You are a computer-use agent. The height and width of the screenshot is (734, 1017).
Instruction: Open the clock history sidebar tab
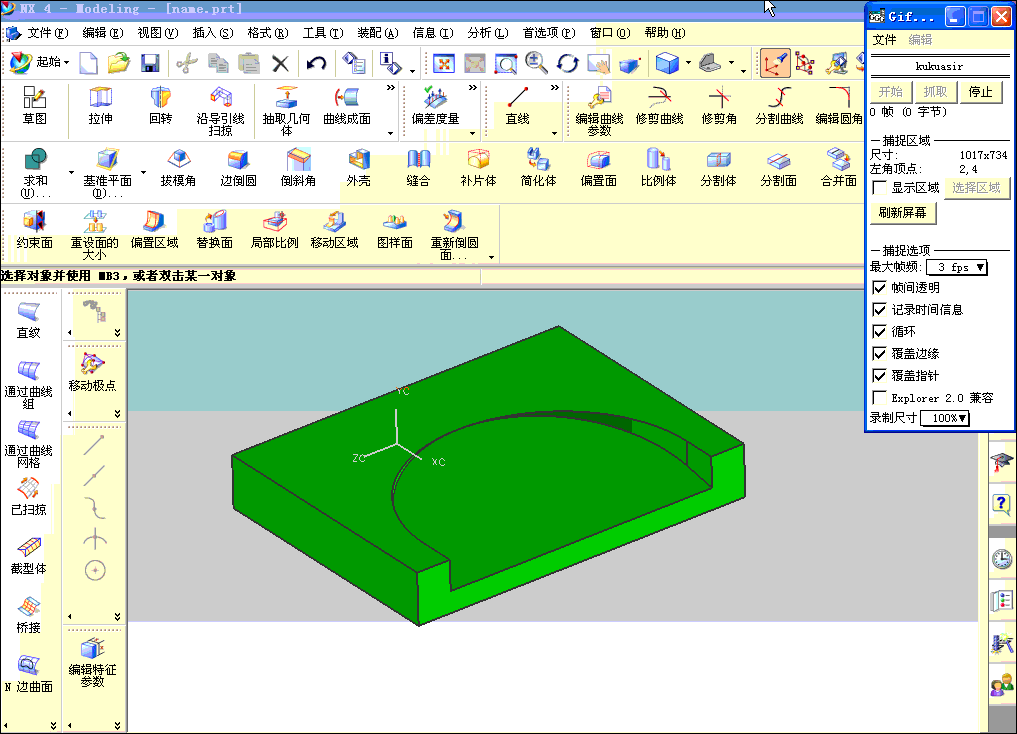(1001, 558)
